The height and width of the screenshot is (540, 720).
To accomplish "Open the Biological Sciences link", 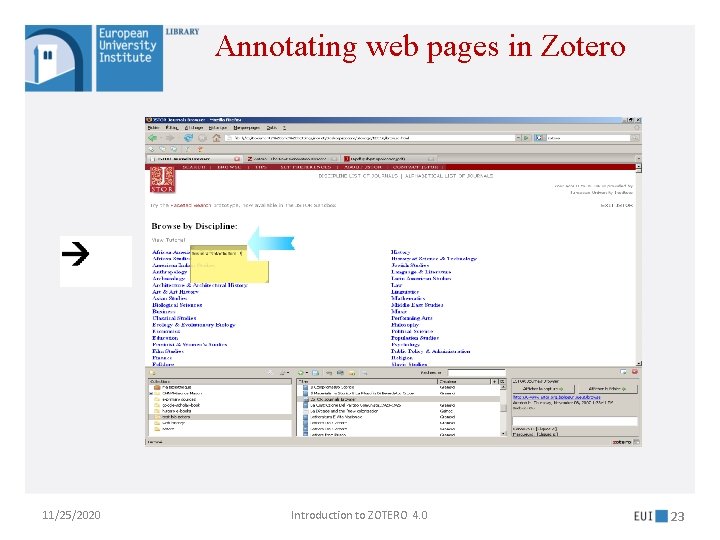I will [177, 305].
